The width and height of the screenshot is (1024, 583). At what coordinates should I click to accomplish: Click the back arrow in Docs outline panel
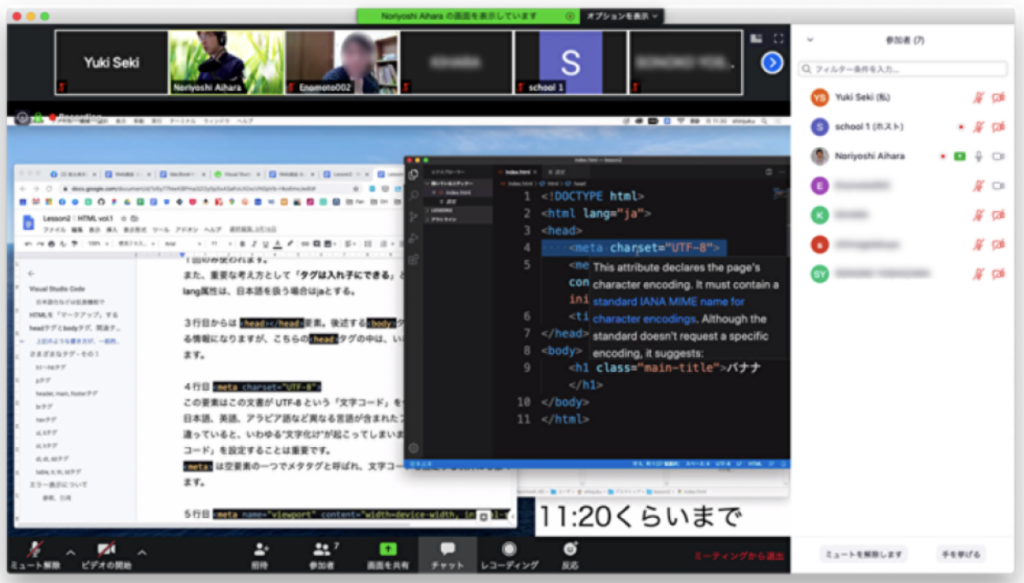tap(31, 273)
